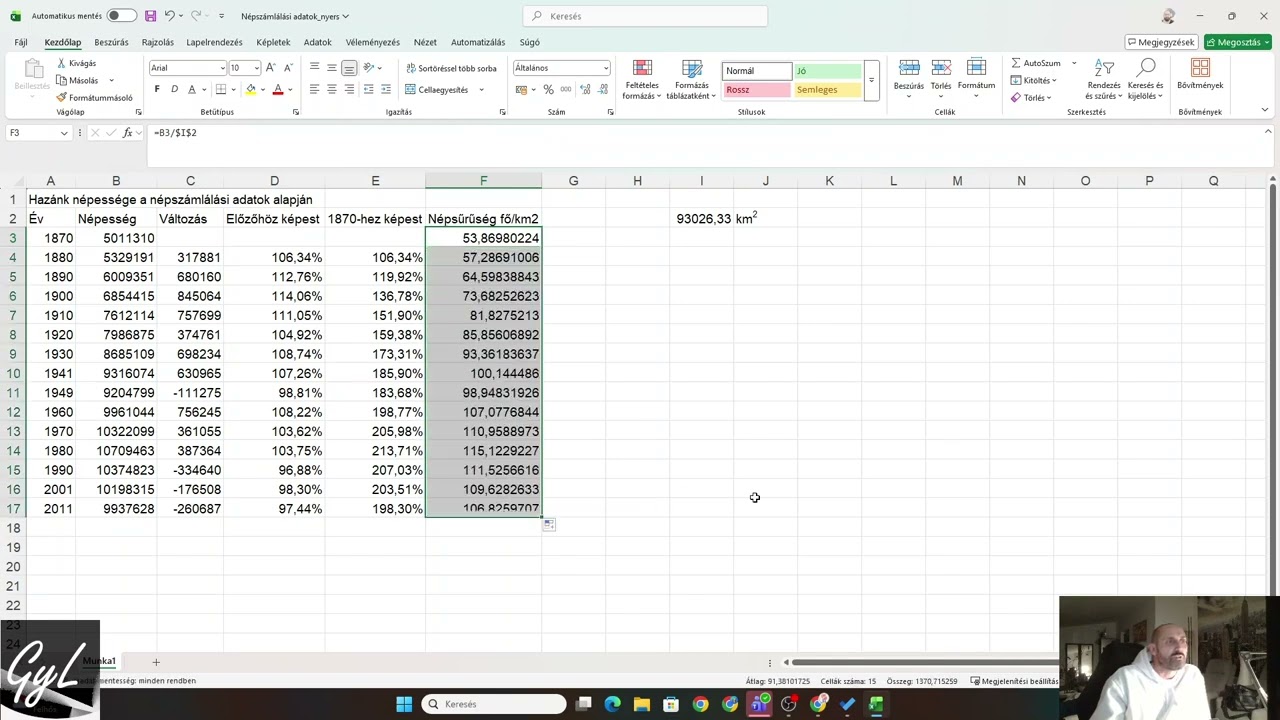Align text left in the cell
Image resolution: width=1280 pixels, height=720 pixels.
[314, 89]
